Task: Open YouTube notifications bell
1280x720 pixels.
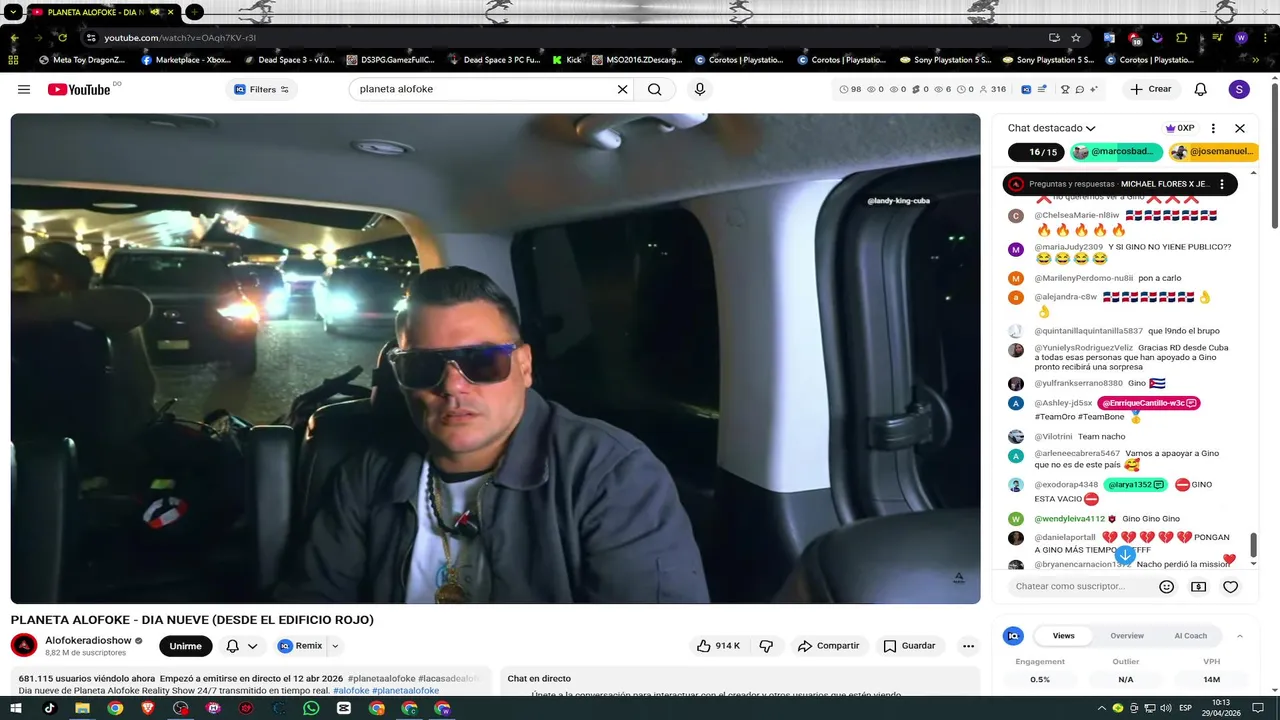Action: click(1201, 89)
